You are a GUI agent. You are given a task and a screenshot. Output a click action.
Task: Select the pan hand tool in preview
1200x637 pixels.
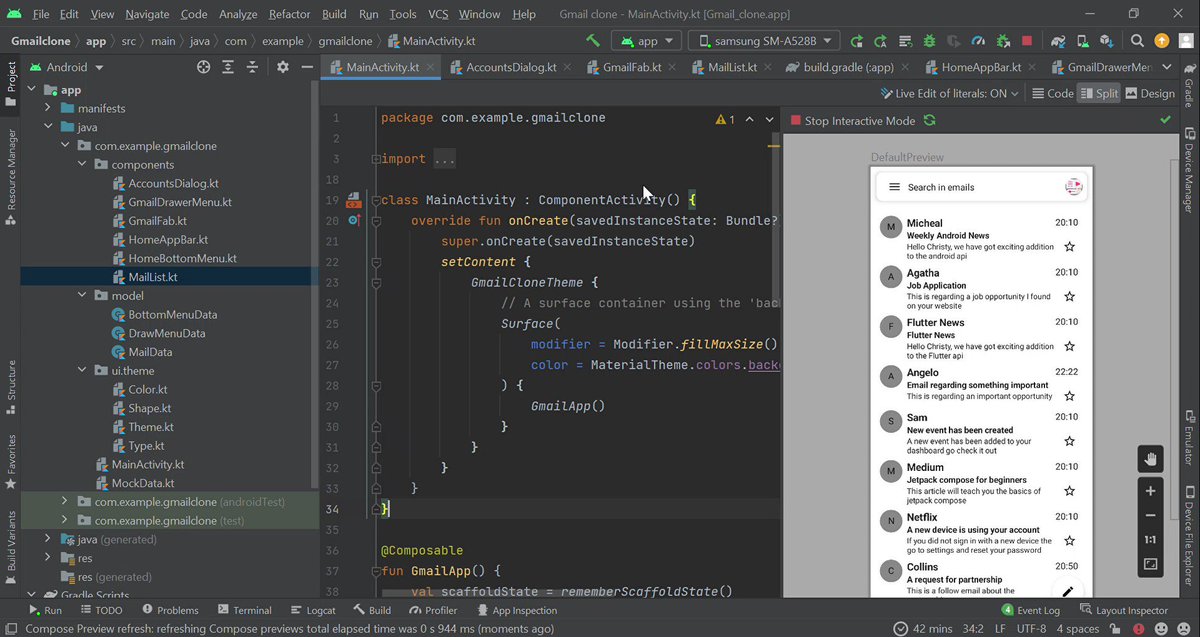pos(1150,459)
